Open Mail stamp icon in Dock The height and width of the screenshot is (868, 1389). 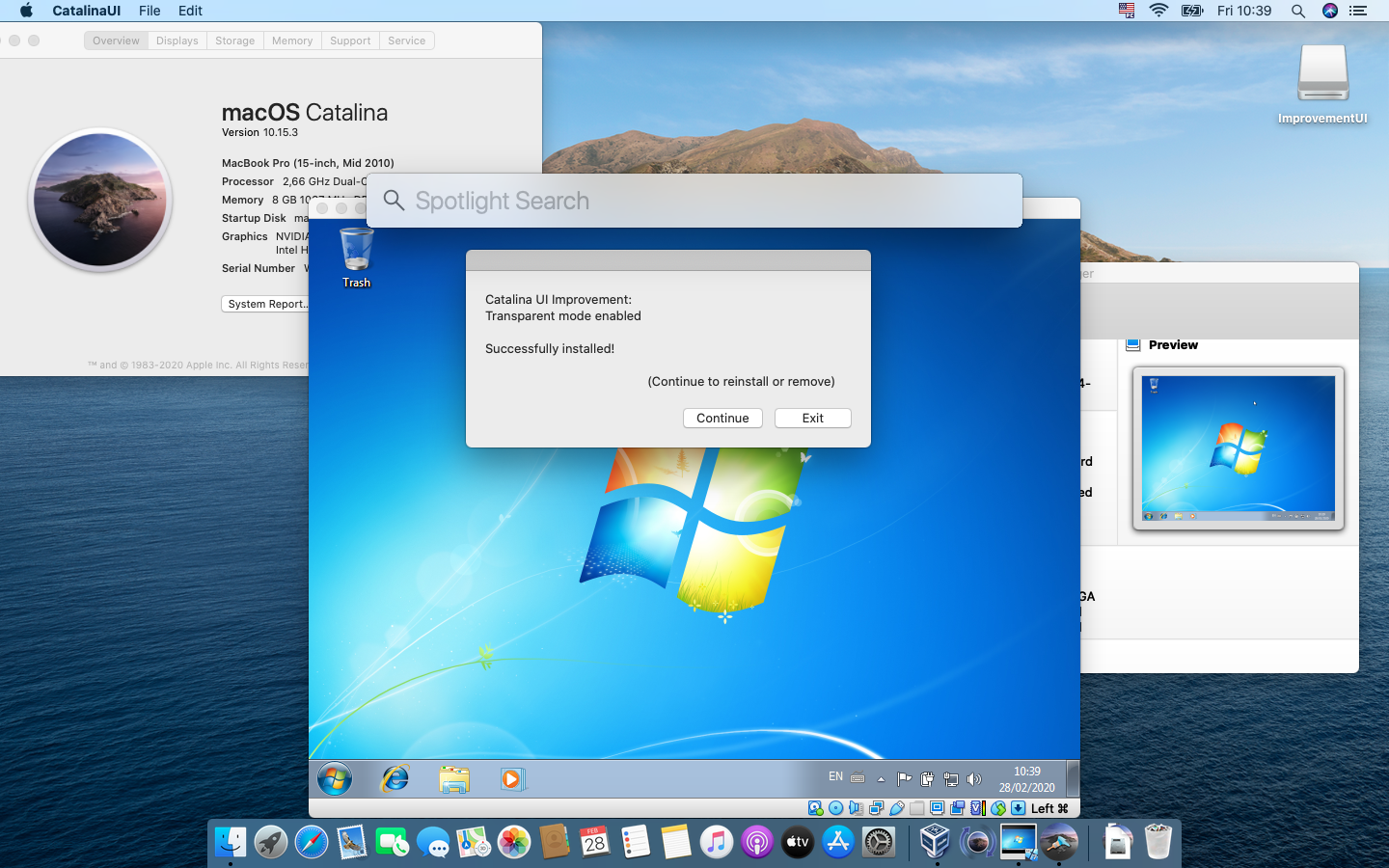(x=352, y=842)
